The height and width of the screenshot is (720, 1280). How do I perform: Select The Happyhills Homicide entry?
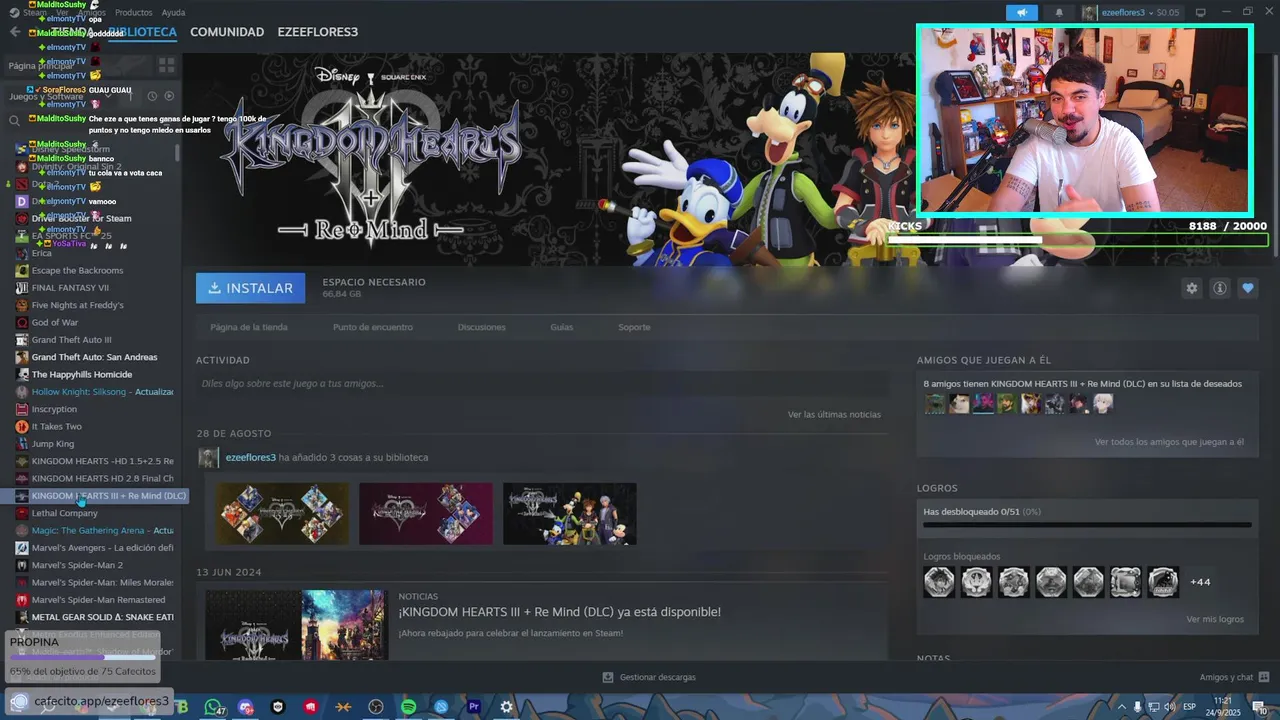(x=82, y=374)
